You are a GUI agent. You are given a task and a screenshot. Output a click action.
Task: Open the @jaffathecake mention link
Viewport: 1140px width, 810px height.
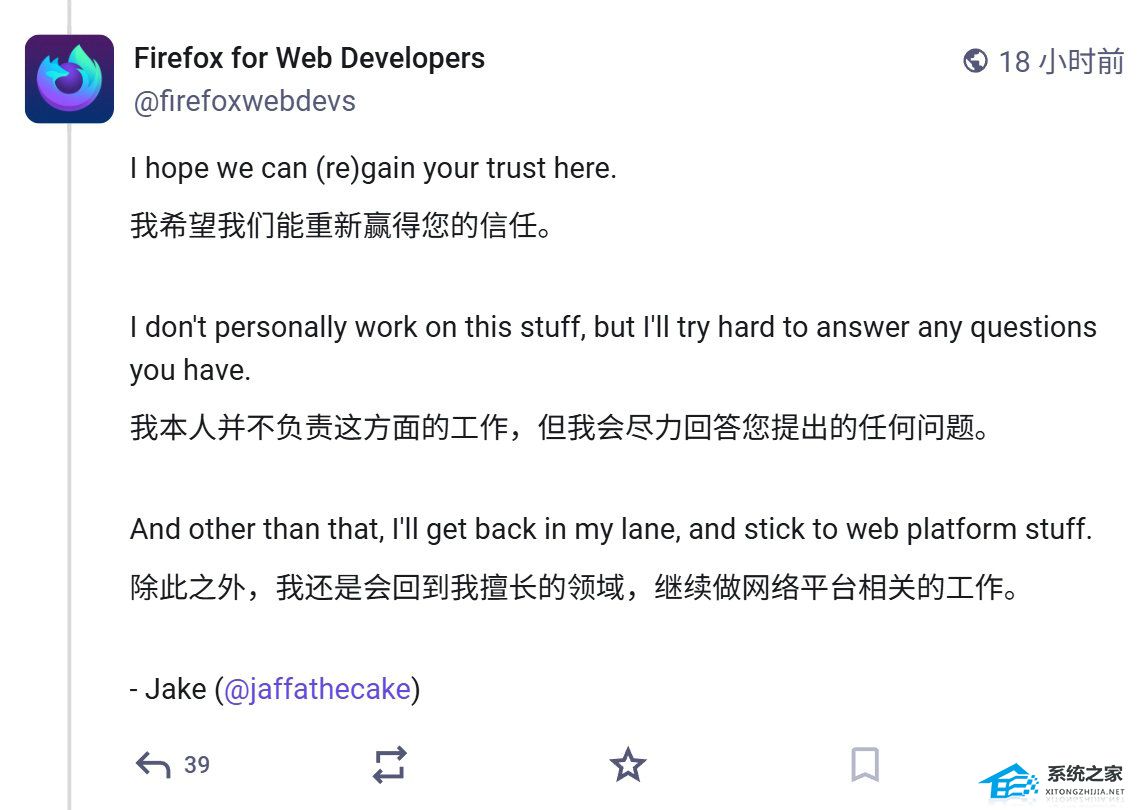point(317,689)
